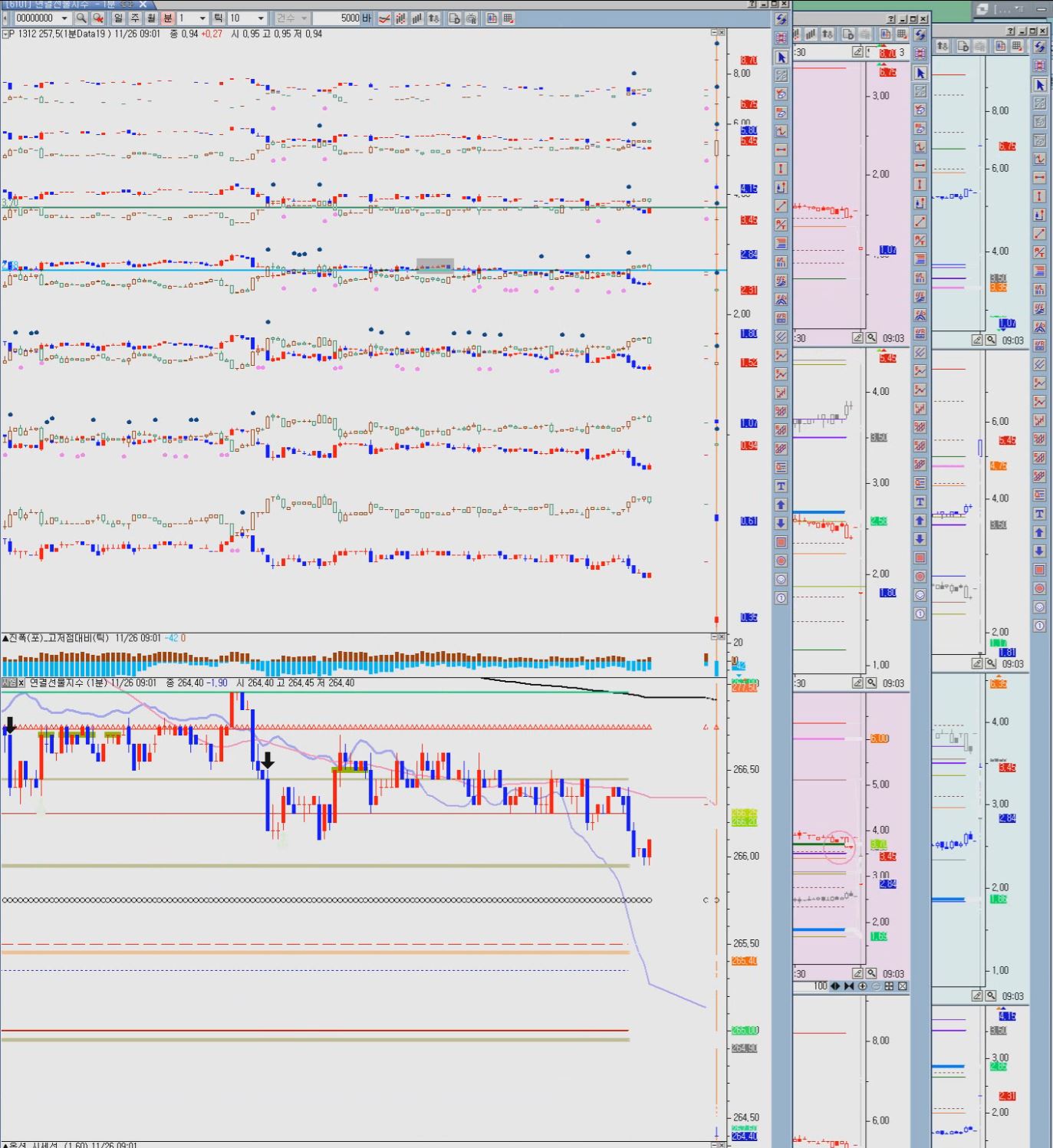
Task: Click the line chart type icon in the top toolbar
Action: point(384,18)
